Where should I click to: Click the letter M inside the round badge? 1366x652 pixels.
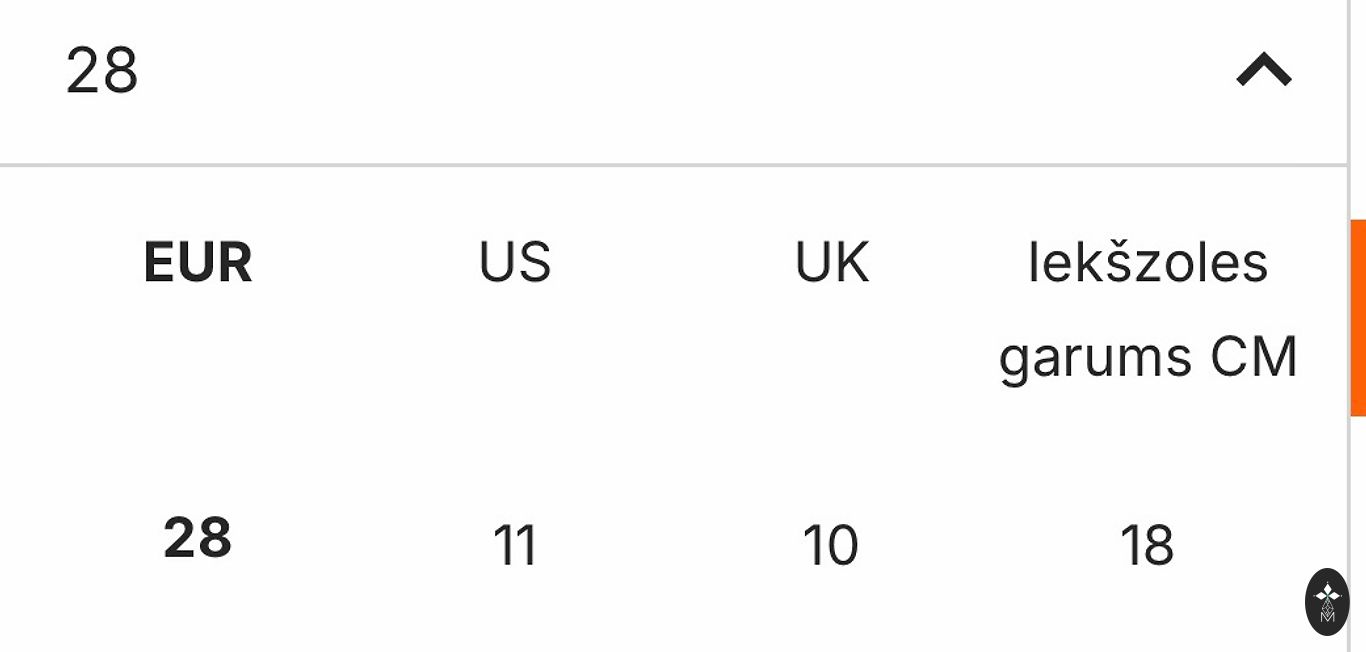[x=1327, y=616]
